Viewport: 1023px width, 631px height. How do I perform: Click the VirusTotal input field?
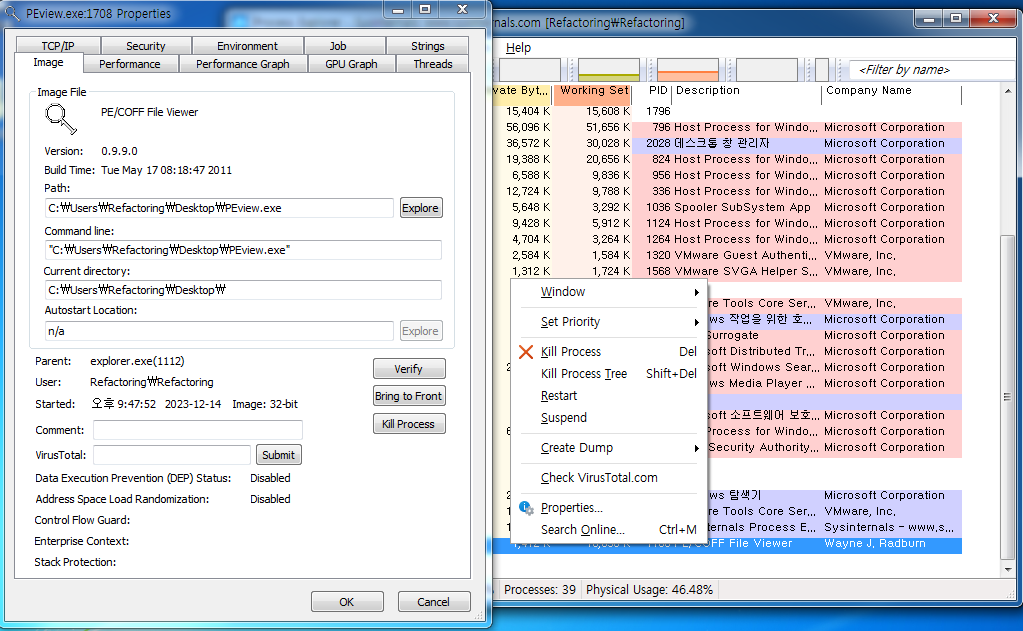172,455
